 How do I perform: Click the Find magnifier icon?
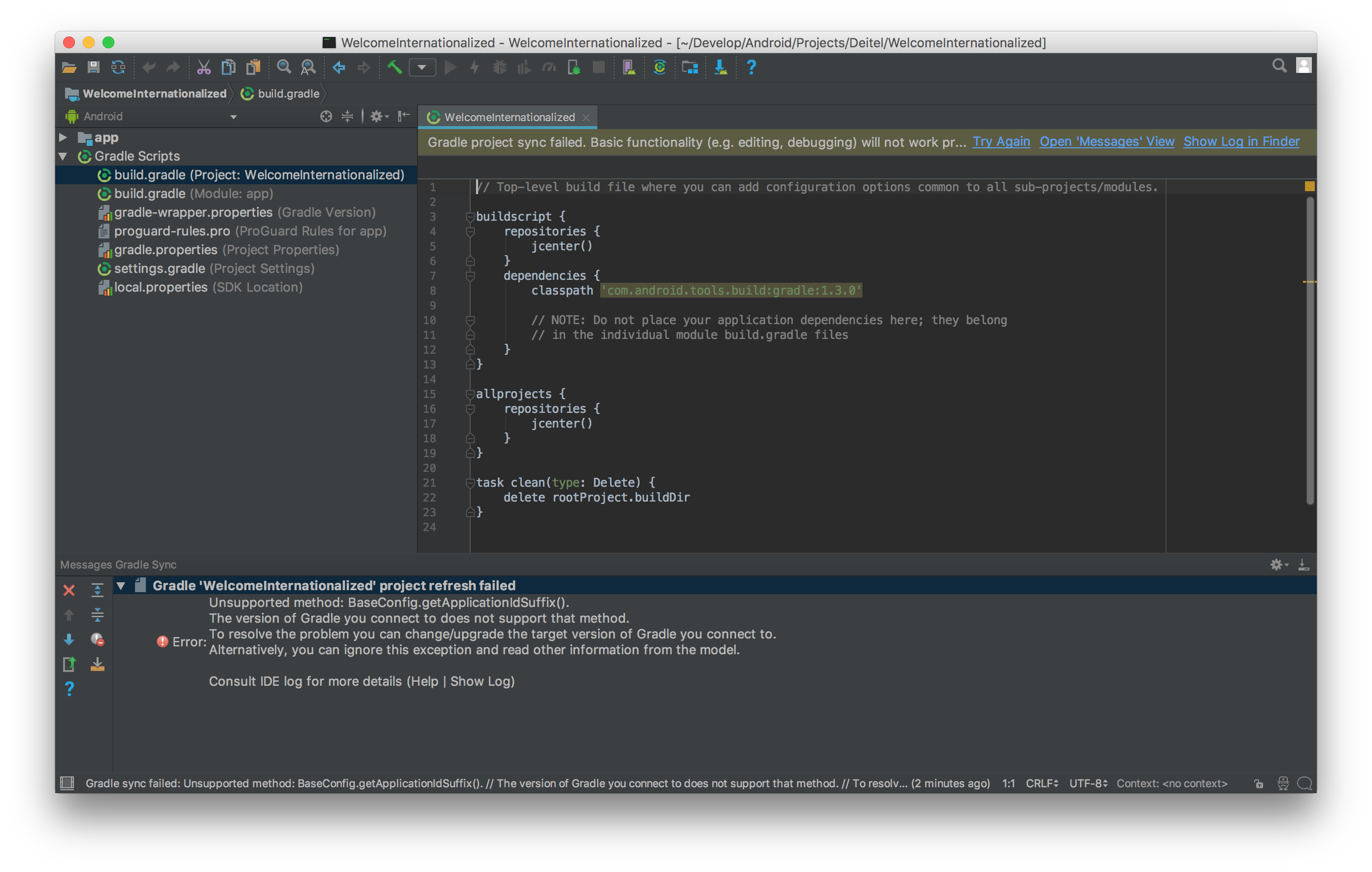(284, 68)
